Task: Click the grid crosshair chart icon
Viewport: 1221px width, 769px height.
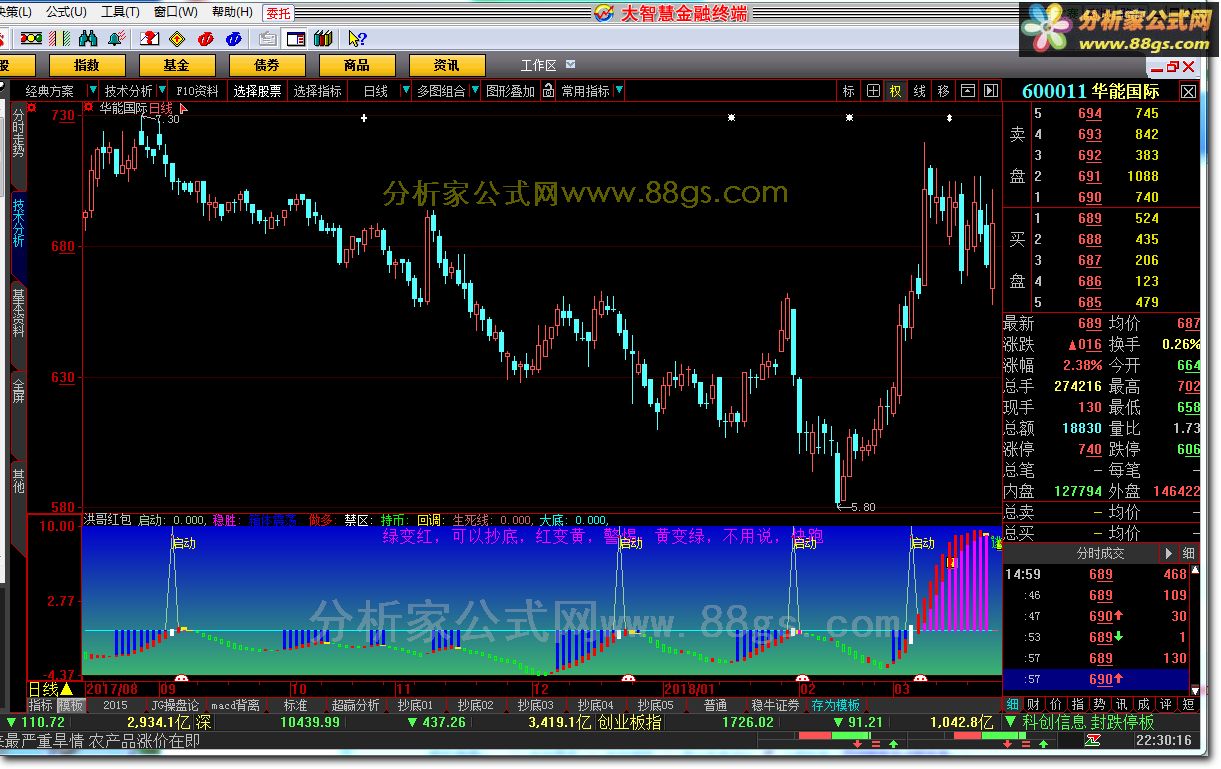Action: click(873, 91)
